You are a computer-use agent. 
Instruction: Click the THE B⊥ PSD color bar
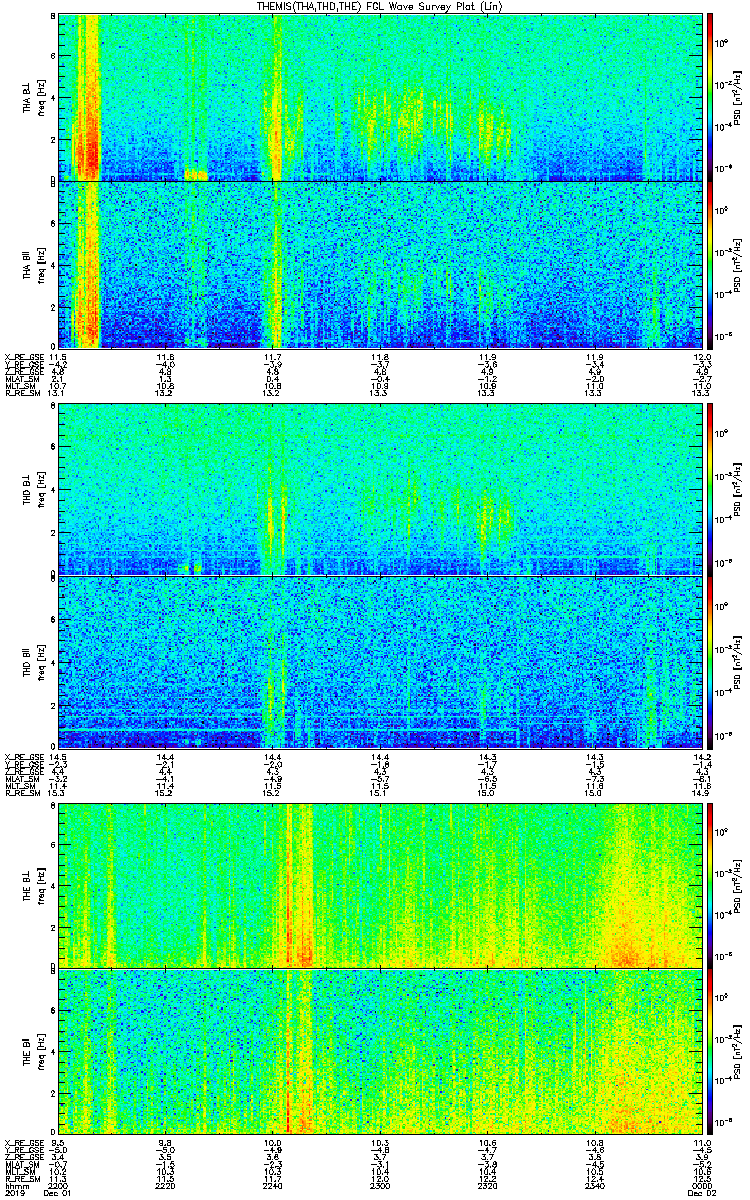coord(710,884)
